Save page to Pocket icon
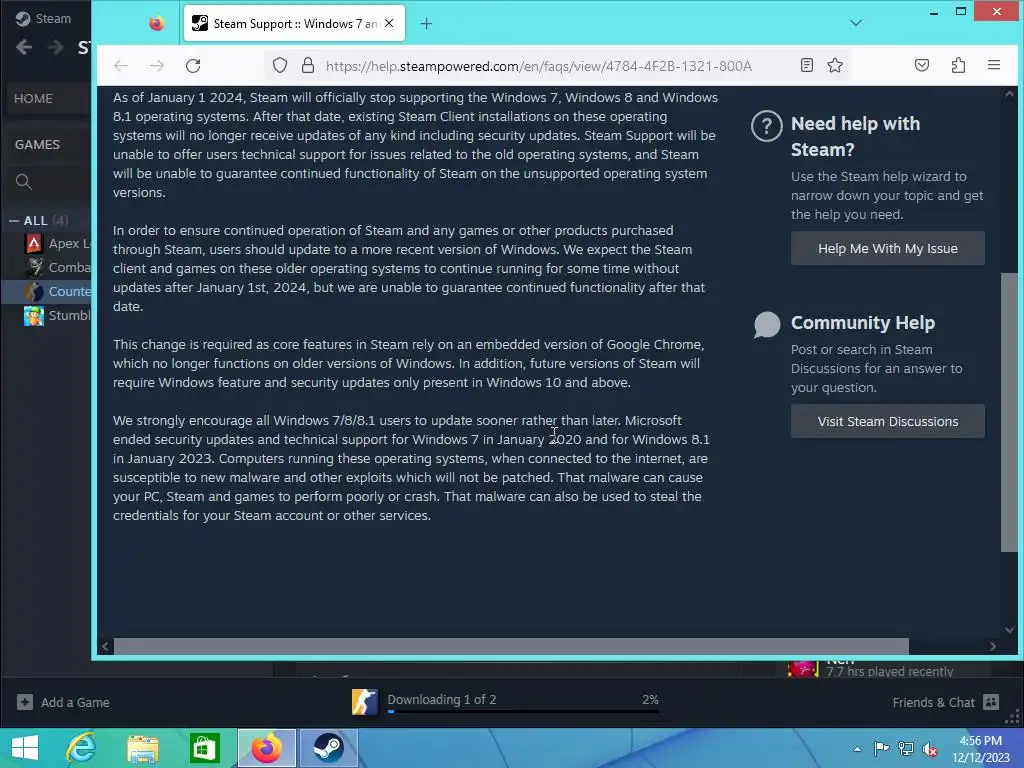Screen dimensions: 1024x768 (x=921, y=65)
